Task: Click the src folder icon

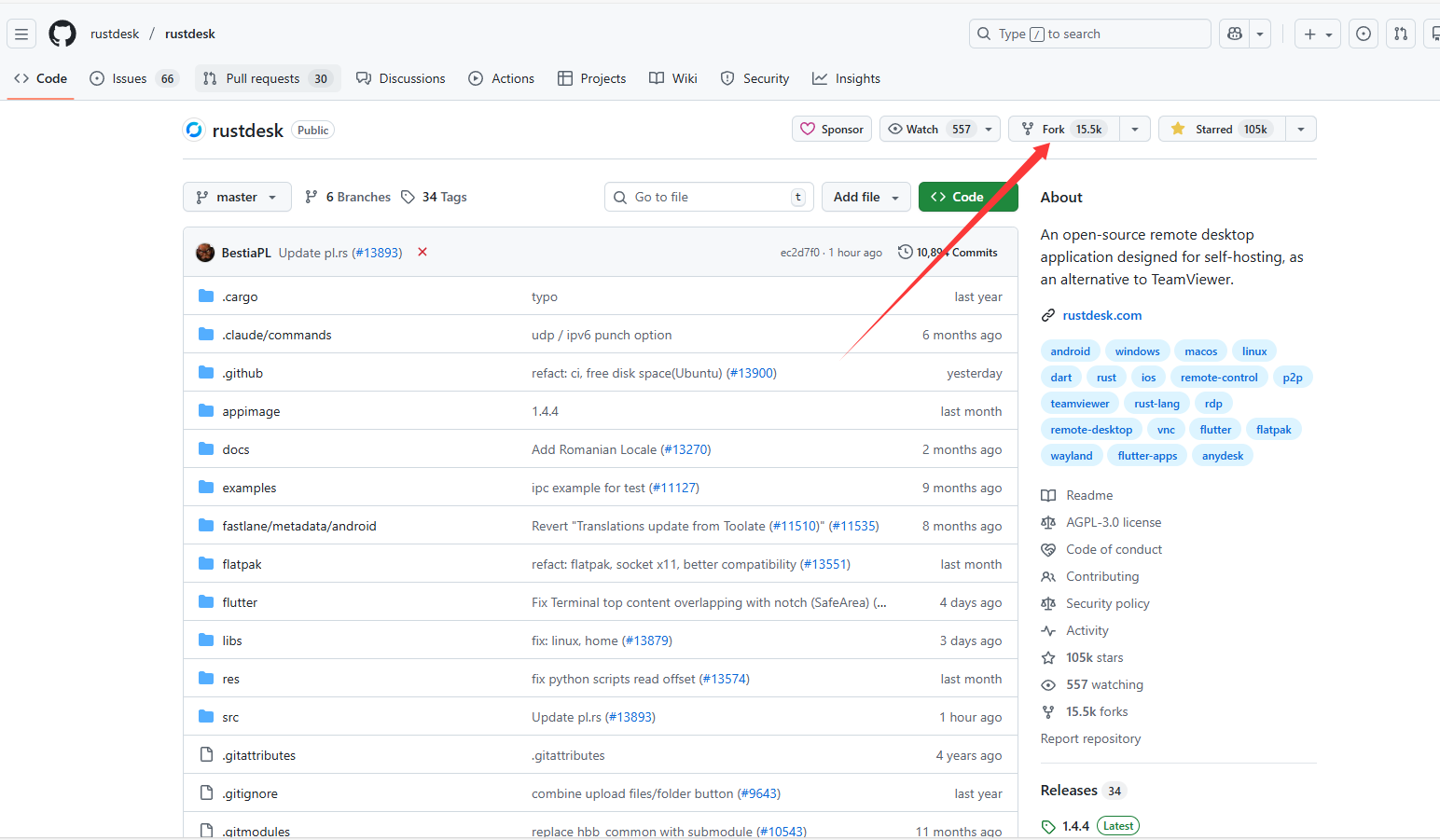Action: click(206, 717)
